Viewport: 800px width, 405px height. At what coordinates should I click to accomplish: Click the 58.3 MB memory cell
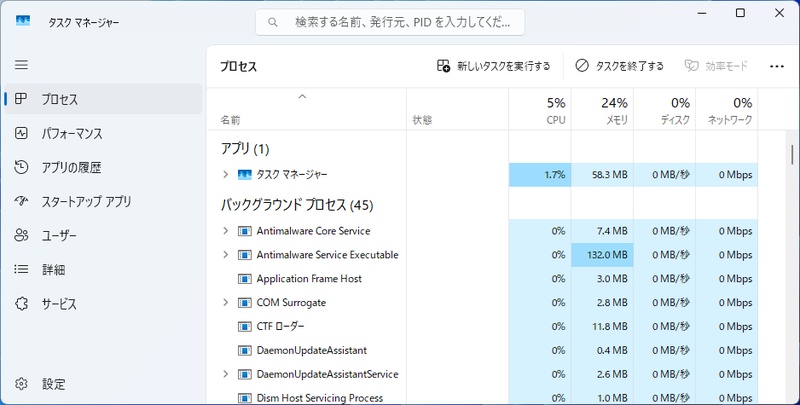tap(602, 174)
